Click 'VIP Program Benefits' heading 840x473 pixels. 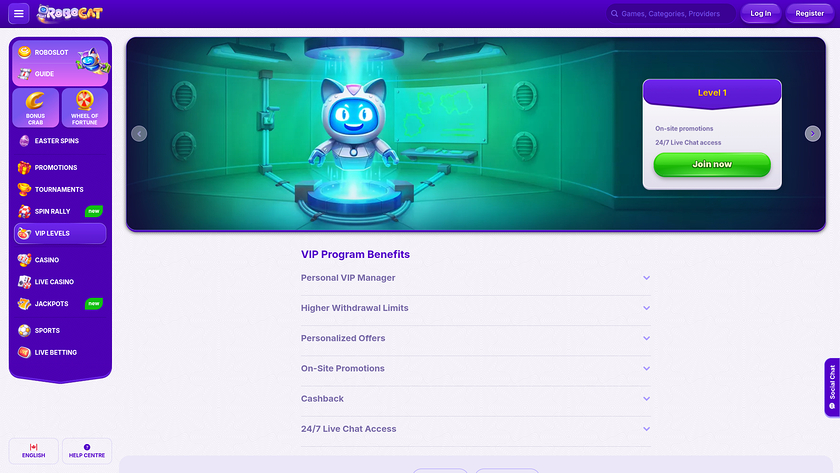point(355,254)
